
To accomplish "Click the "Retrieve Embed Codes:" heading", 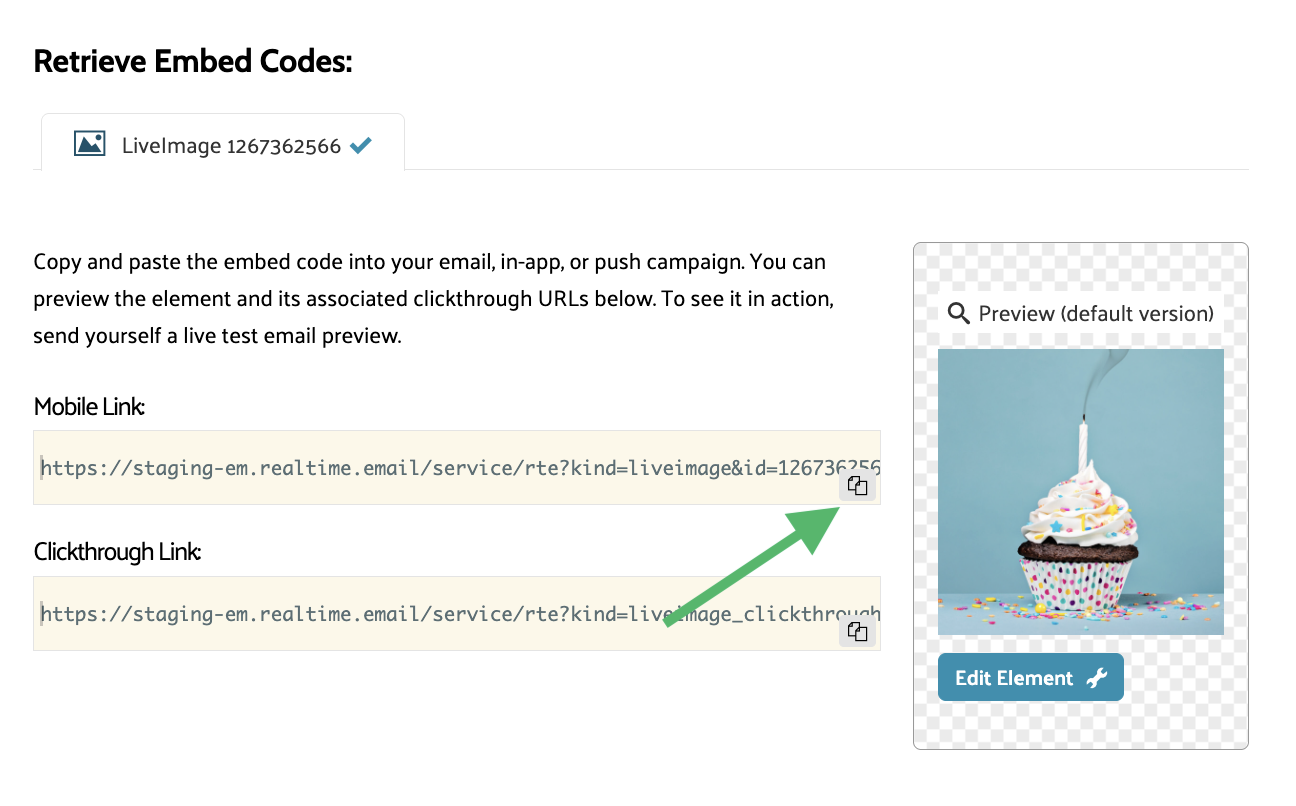I will coord(193,62).
